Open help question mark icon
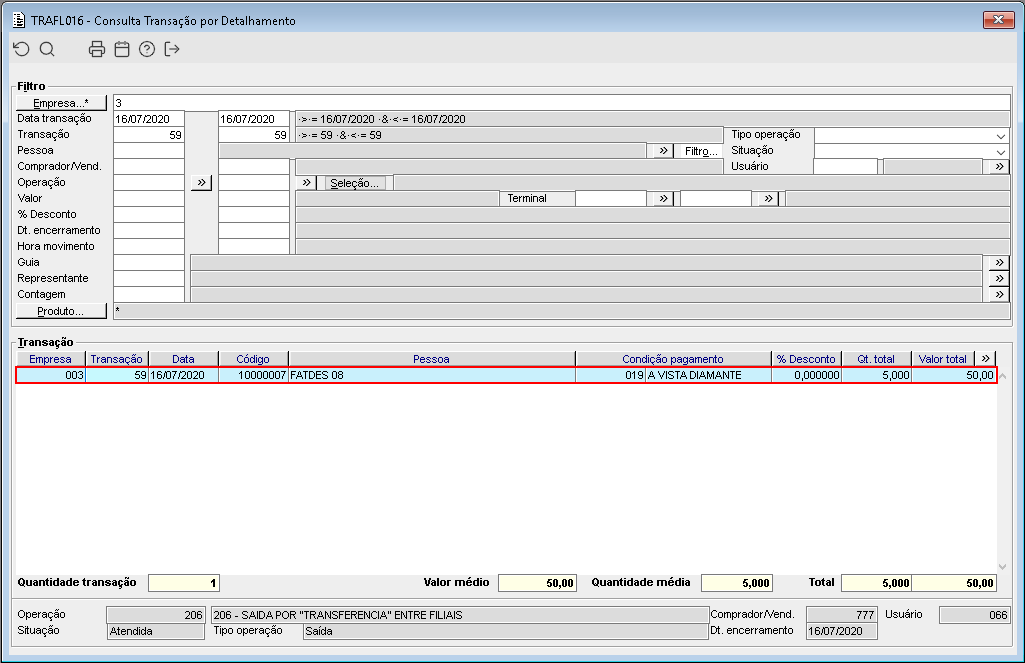The image size is (1025, 663). coord(147,49)
